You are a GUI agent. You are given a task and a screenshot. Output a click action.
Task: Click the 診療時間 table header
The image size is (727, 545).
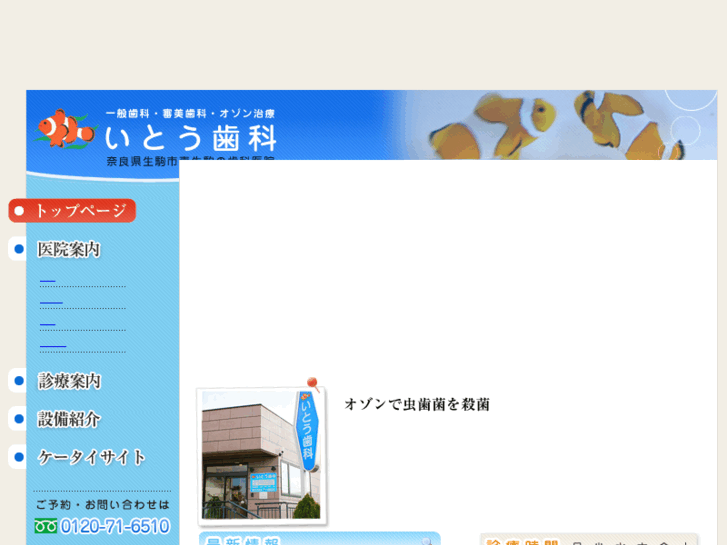pyautogui.click(x=523, y=541)
